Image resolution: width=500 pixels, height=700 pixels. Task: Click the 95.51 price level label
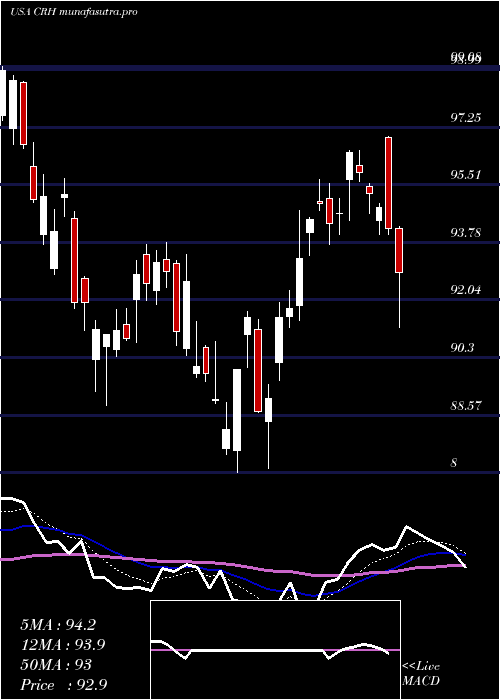tap(466, 175)
